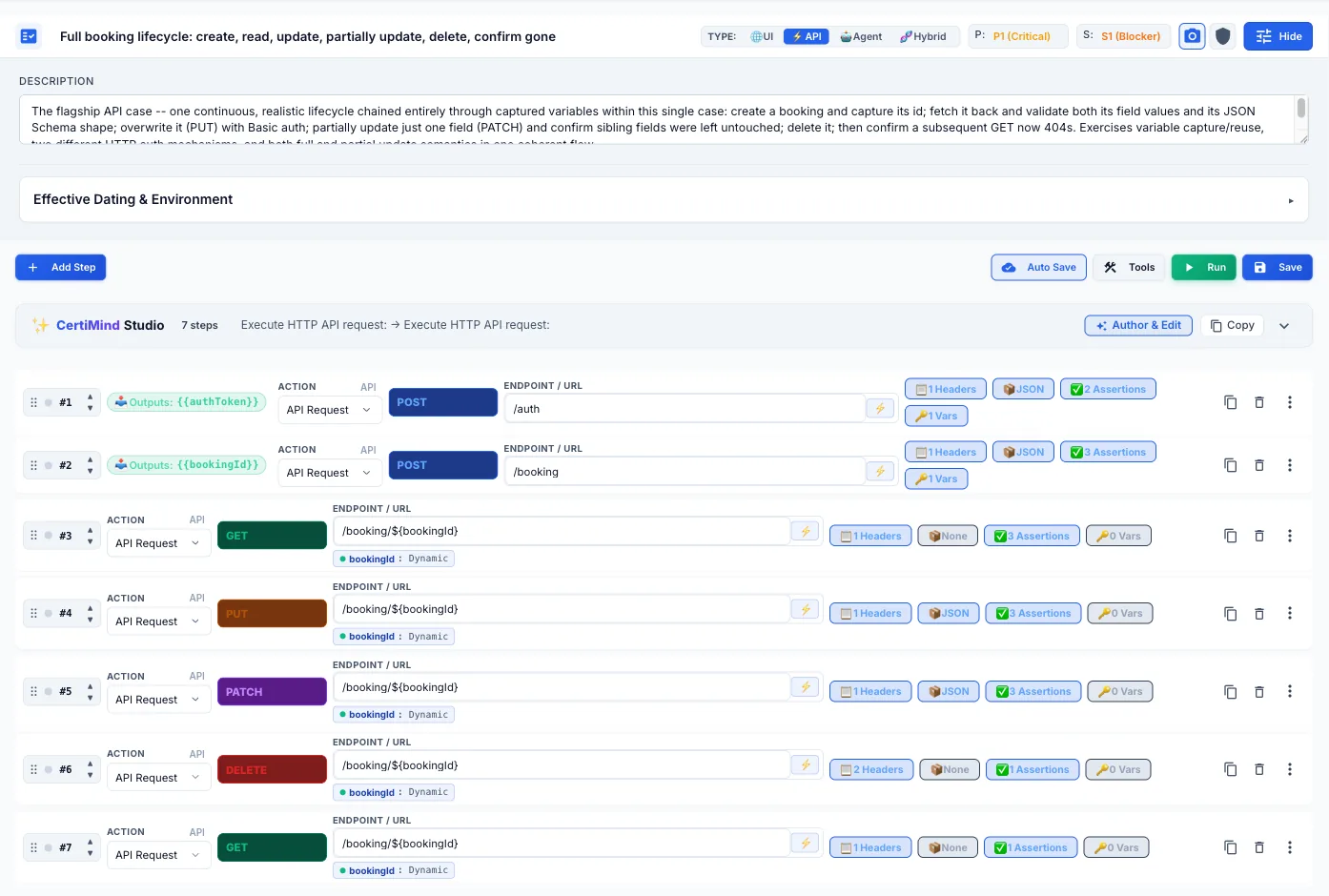Open the severity S1 (Blocker) selector
The height and width of the screenshot is (896, 1329).
click(1123, 36)
